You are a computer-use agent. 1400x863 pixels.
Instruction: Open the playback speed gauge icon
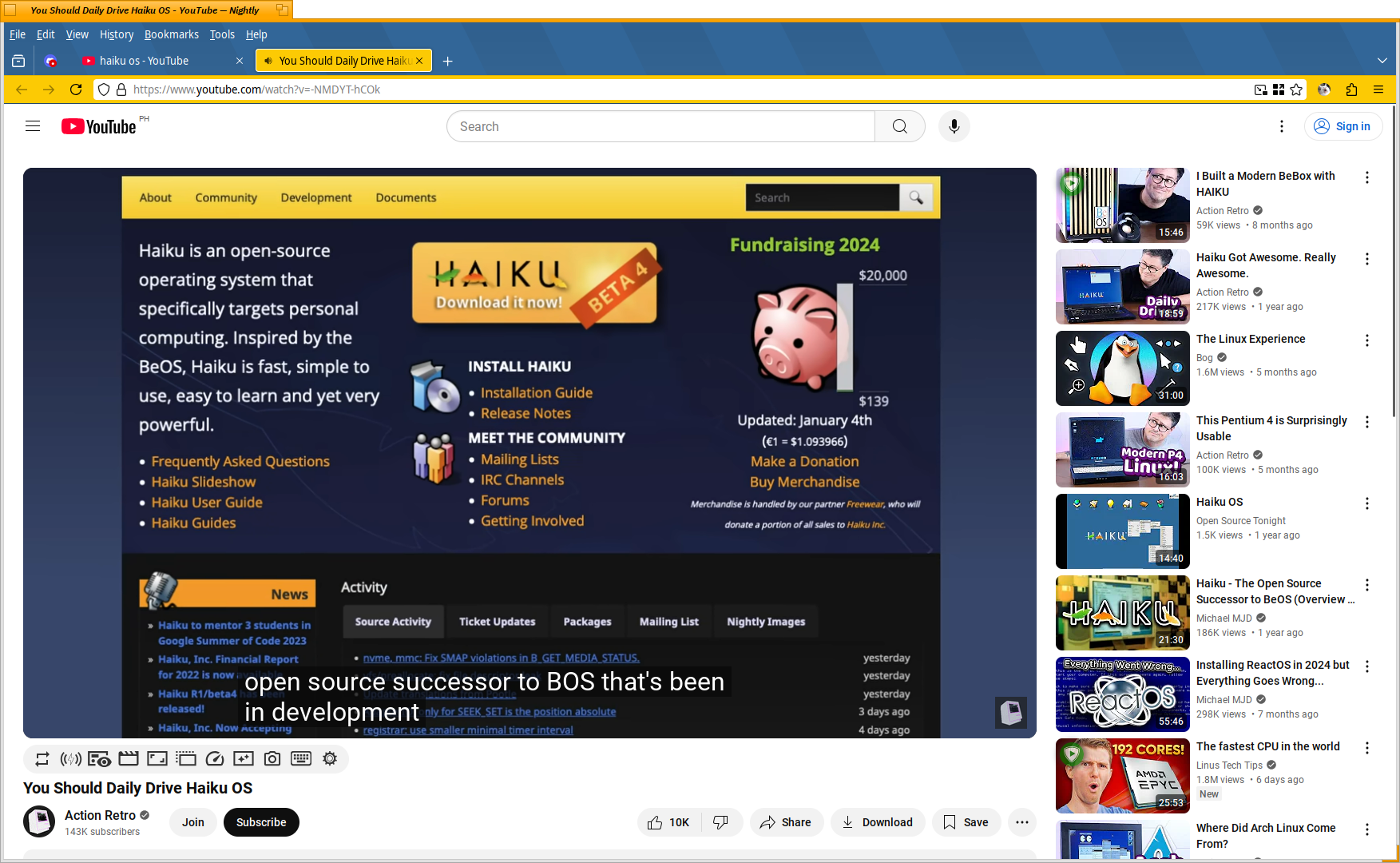[215, 758]
